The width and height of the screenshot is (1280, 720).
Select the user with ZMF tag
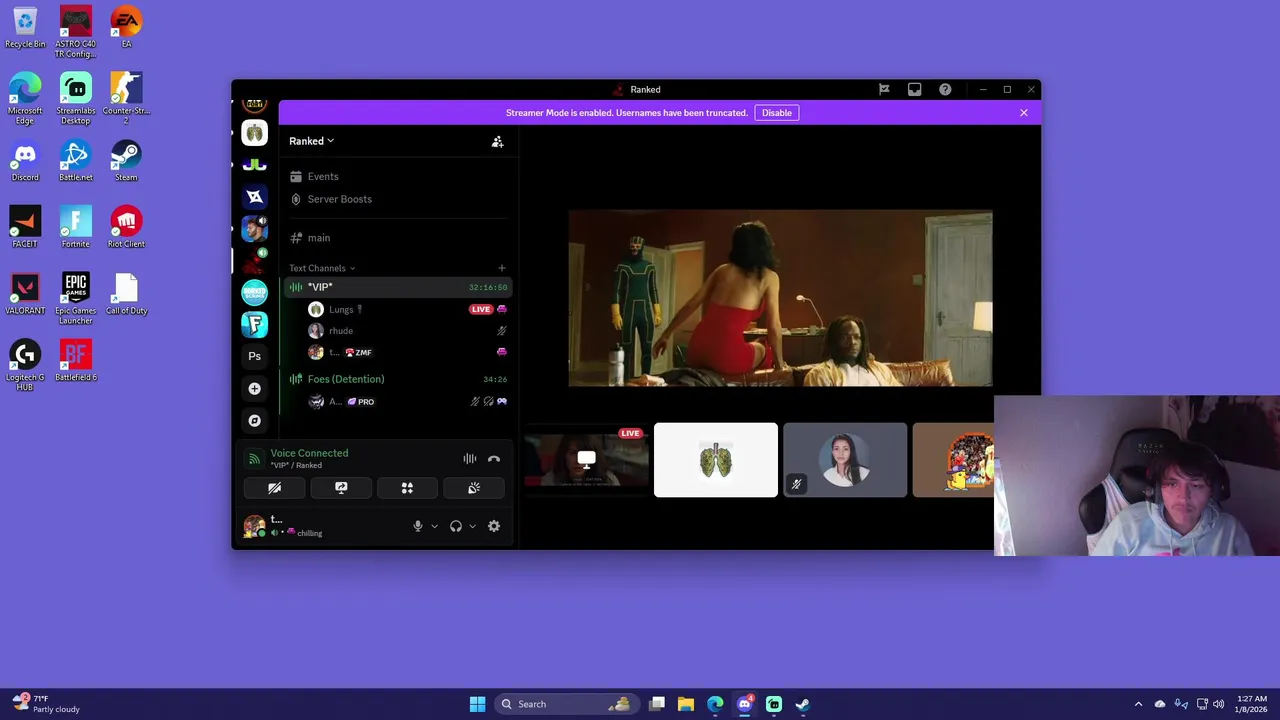click(x=408, y=352)
